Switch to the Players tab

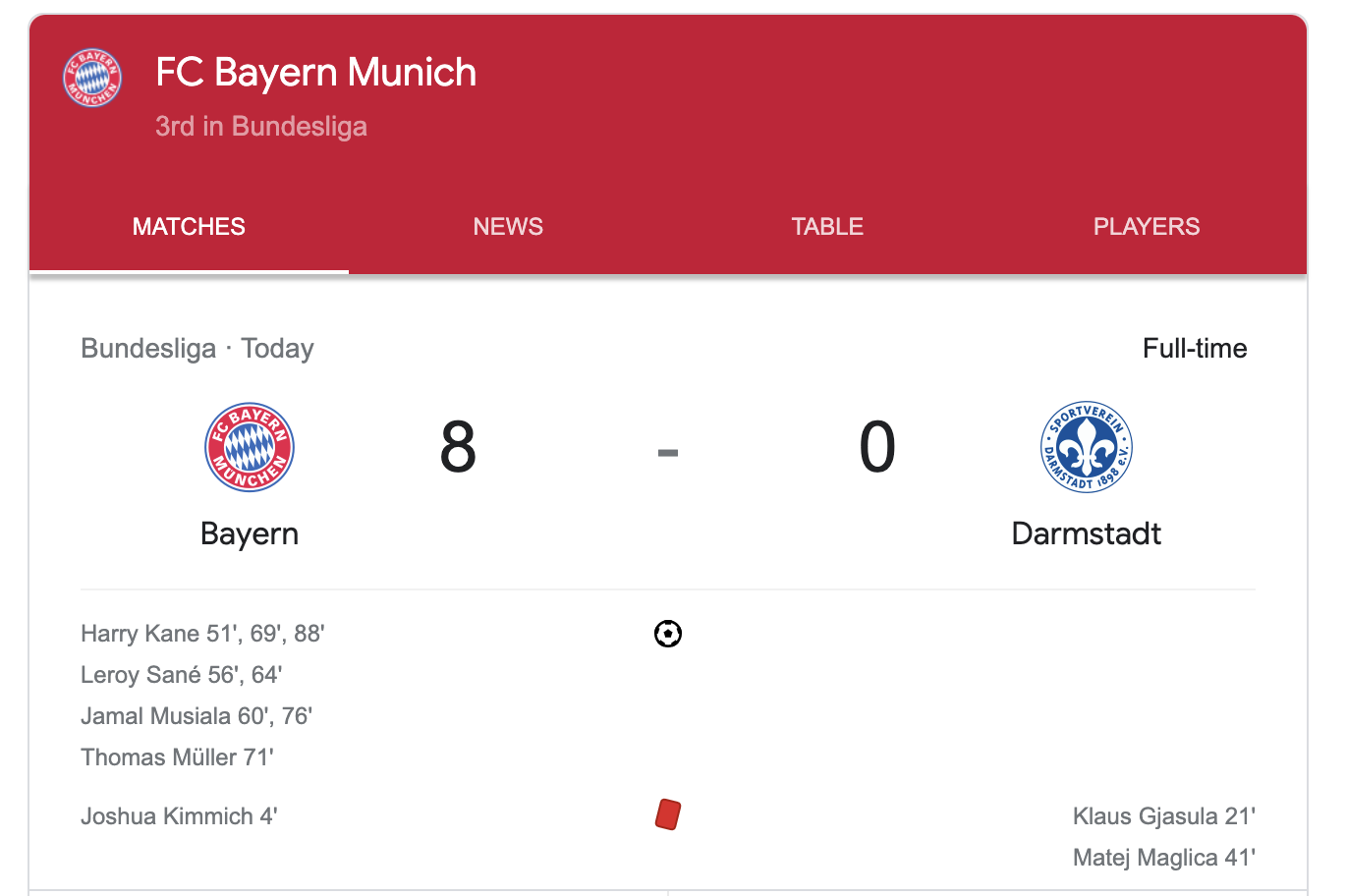[x=1147, y=227]
